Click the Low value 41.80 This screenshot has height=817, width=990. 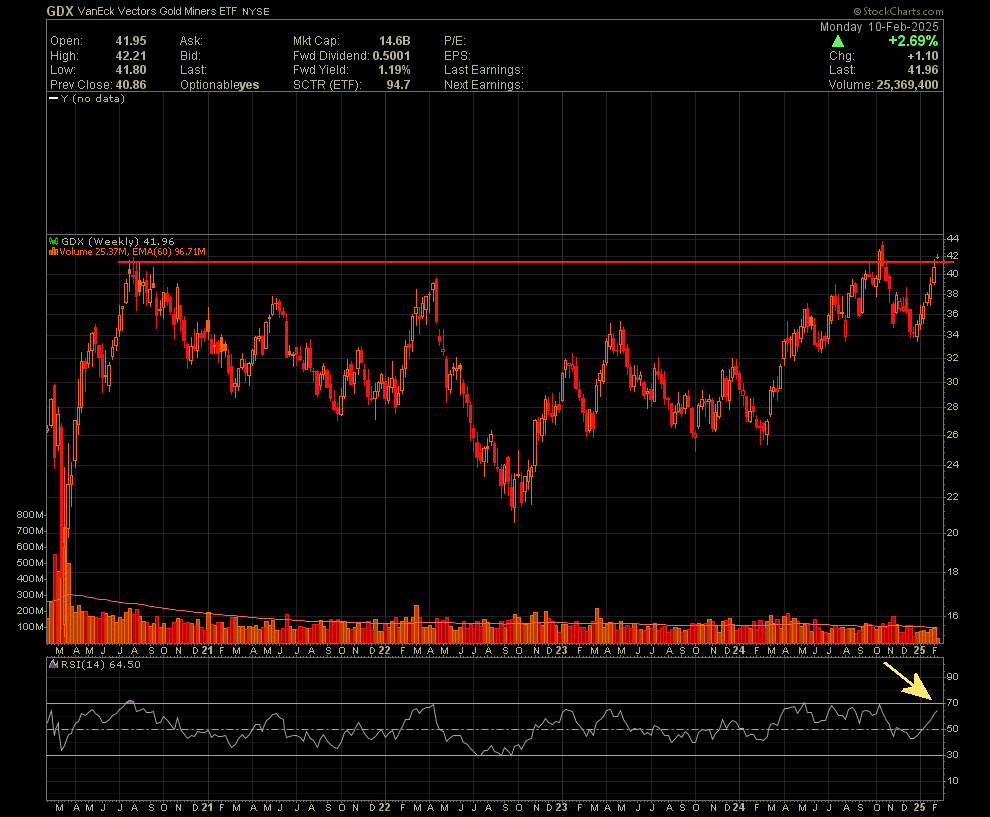point(131,70)
